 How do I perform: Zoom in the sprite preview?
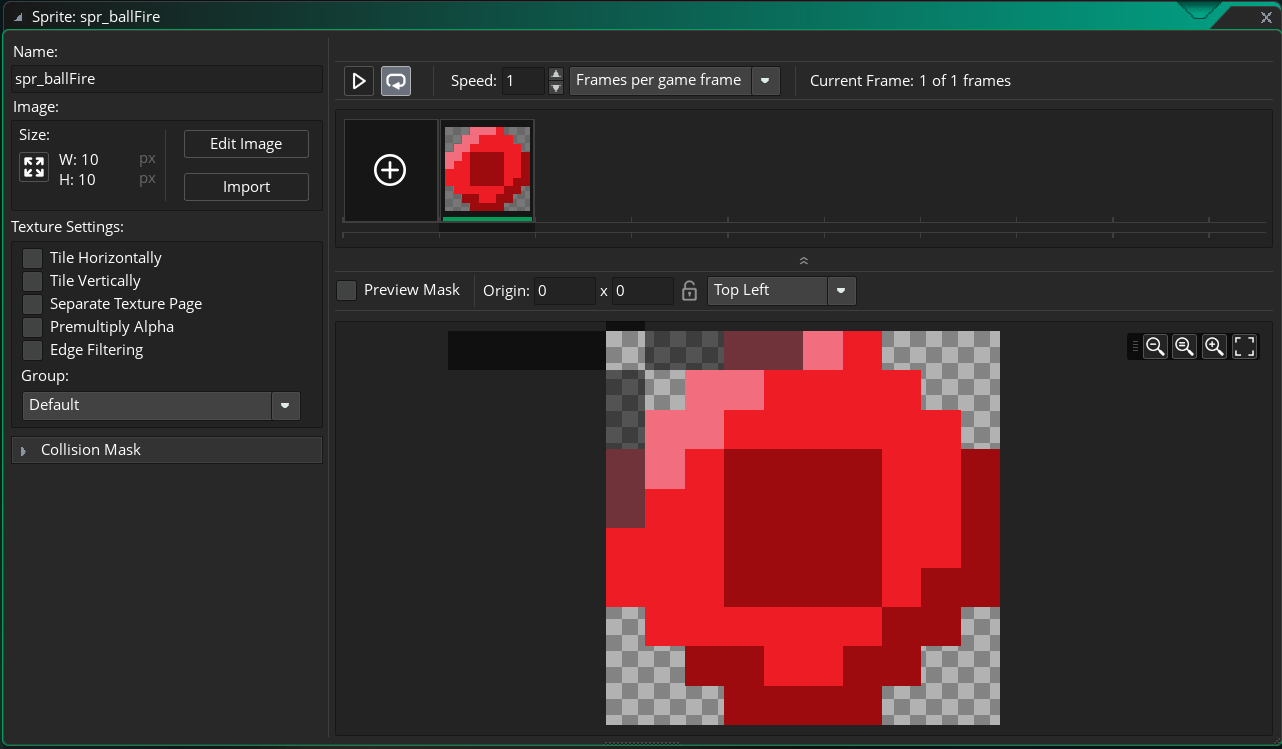pyautogui.click(x=1215, y=347)
